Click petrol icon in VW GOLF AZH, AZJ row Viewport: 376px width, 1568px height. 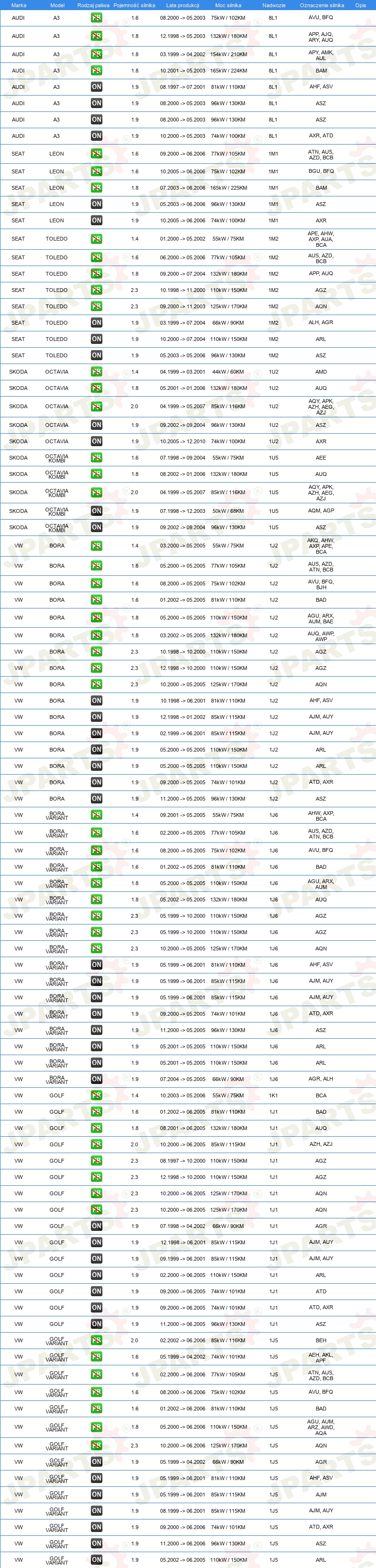96,1144
